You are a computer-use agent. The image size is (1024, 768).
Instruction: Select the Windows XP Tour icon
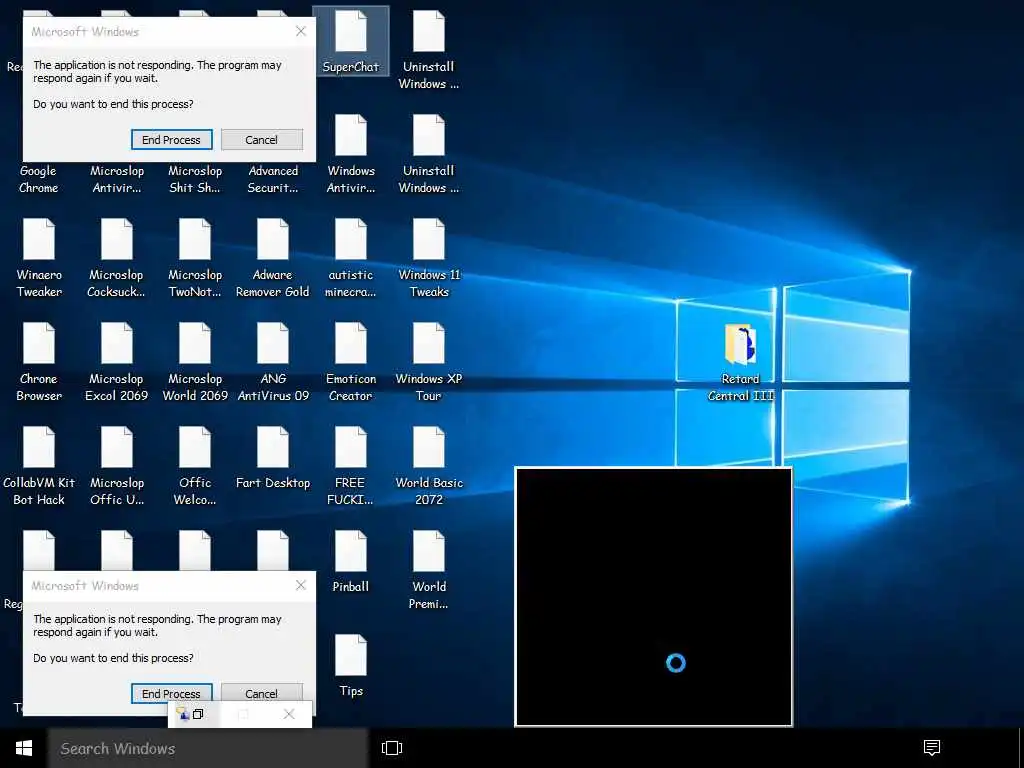tap(429, 362)
